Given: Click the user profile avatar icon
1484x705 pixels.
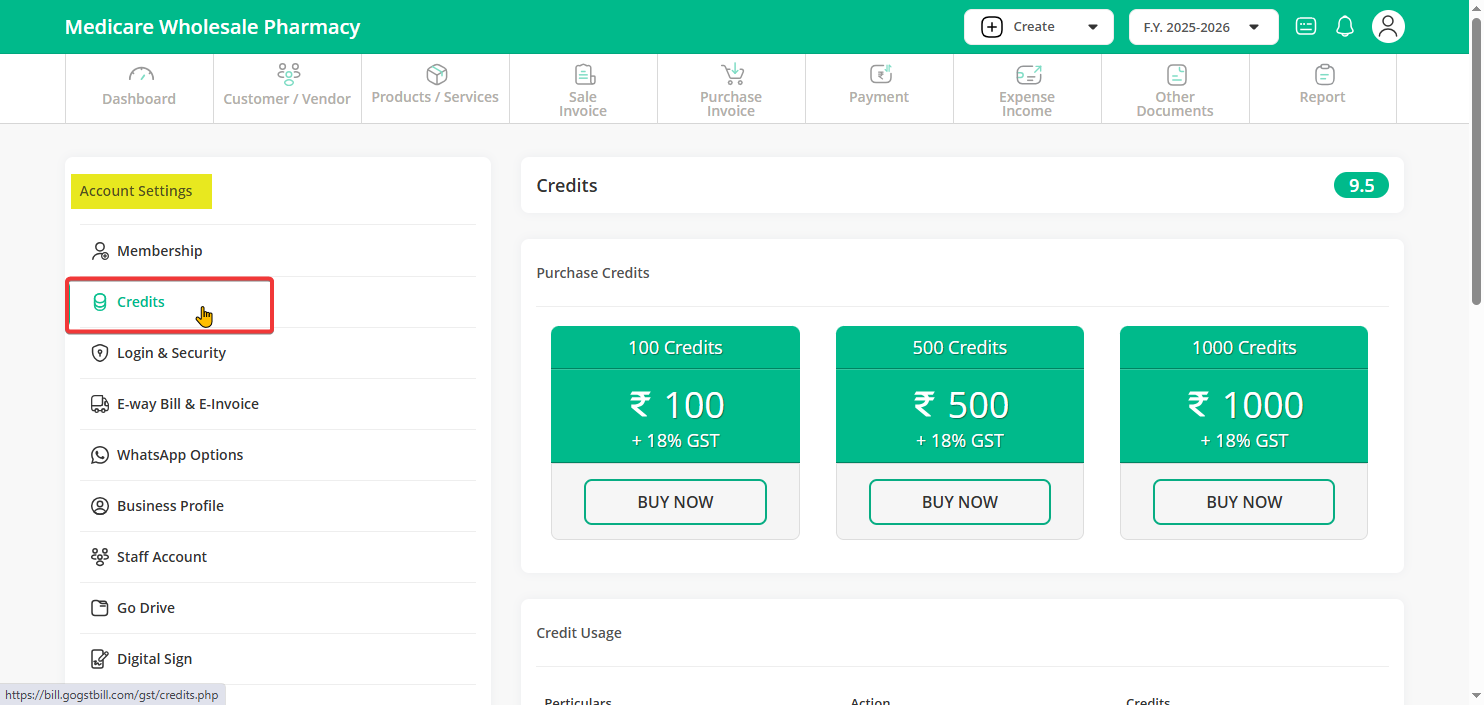Looking at the screenshot, I should (1388, 27).
